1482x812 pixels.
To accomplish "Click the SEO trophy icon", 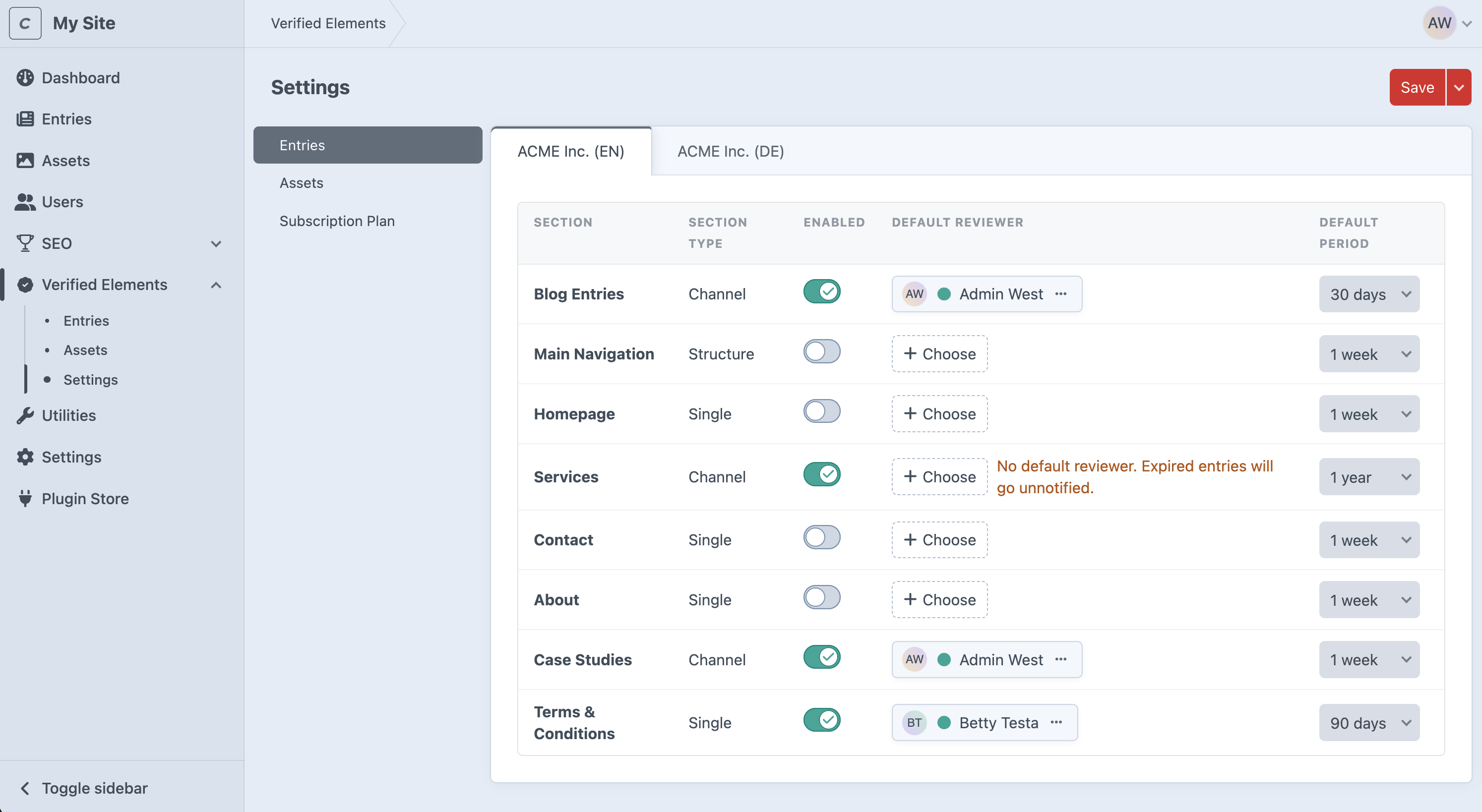I will pos(25,243).
